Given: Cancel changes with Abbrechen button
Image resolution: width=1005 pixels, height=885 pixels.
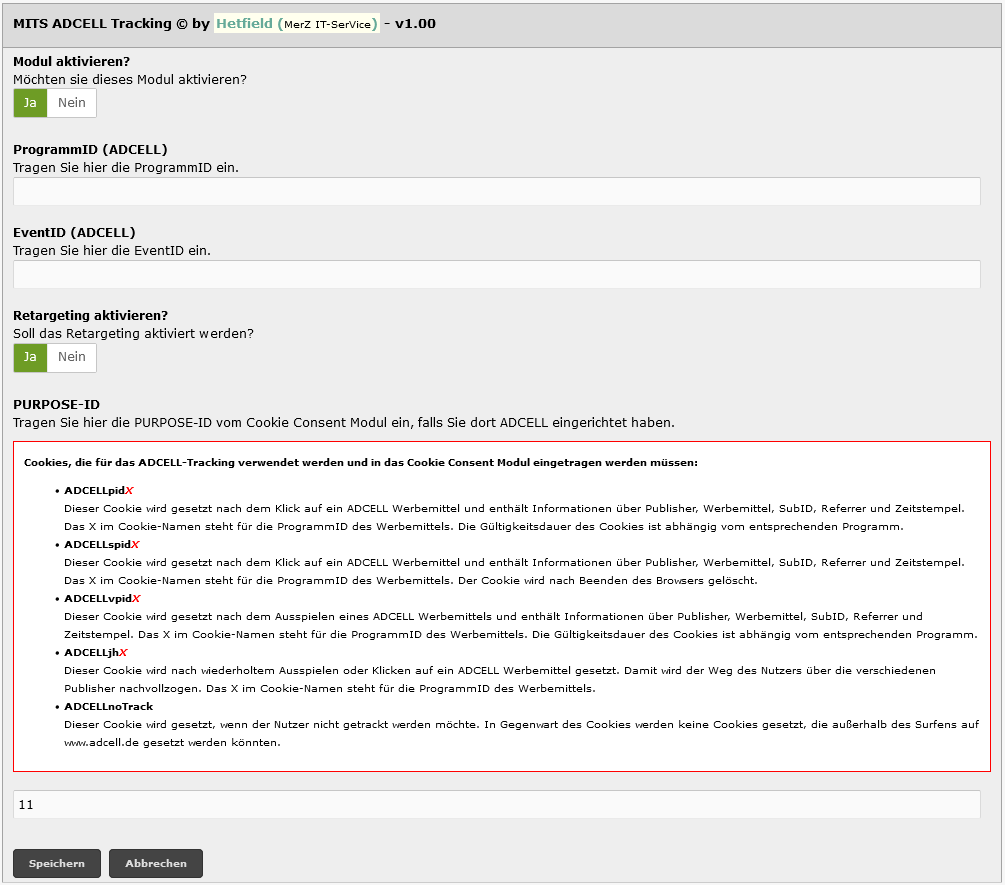Looking at the screenshot, I should tap(156, 863).
